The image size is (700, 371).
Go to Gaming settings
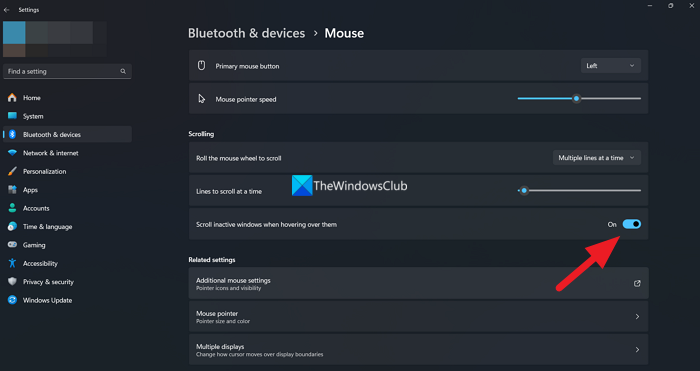(67, 245)
